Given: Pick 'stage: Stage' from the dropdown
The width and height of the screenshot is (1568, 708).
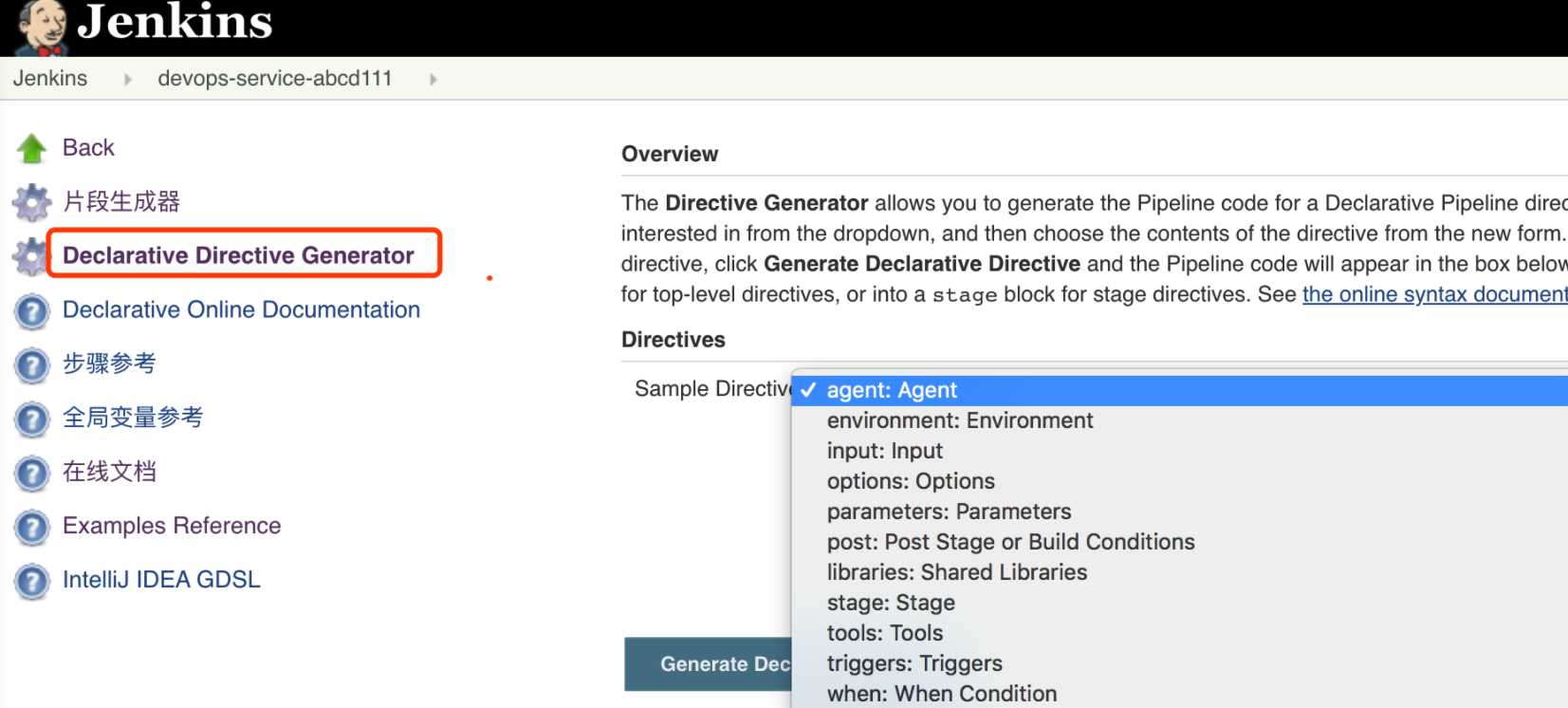Looking at the screenshot, I should point(1180,603).
